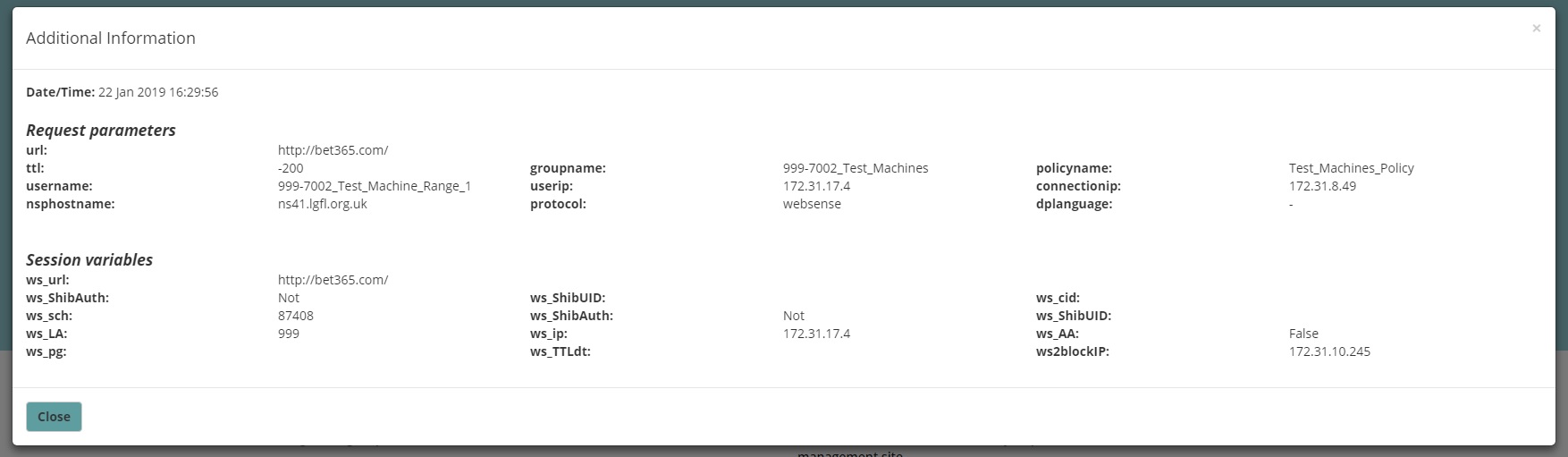
Task: Dismiss the dialog with the X icon
Action: click(x=1536, y=29)
